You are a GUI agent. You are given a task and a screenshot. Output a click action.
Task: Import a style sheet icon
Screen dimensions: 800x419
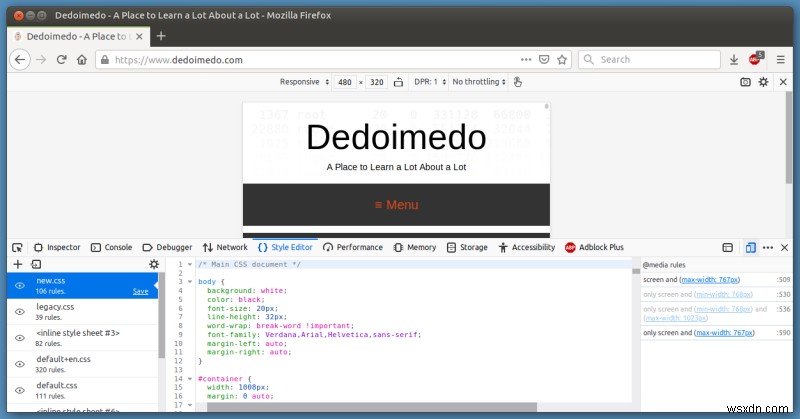click(x=36, y=264)
